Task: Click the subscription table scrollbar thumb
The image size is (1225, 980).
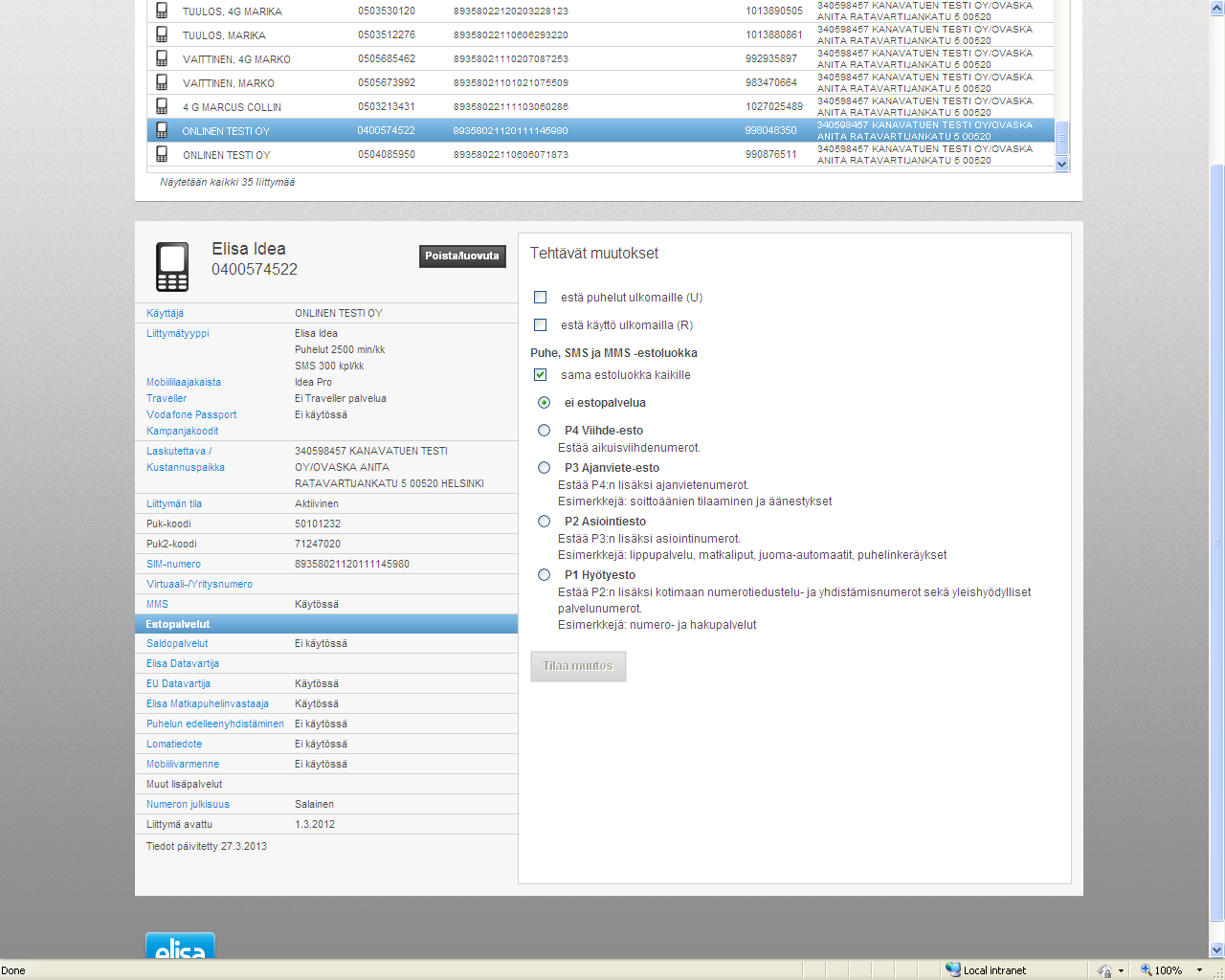Action: 1061,138
